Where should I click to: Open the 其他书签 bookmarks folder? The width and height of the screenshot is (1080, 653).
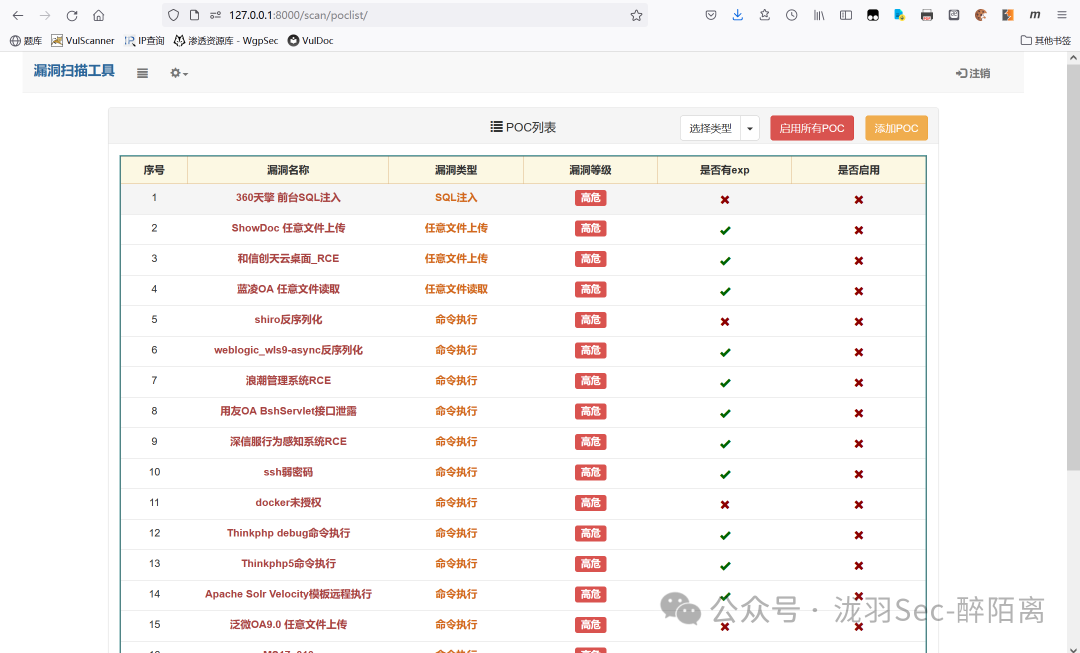(1046, 41)
